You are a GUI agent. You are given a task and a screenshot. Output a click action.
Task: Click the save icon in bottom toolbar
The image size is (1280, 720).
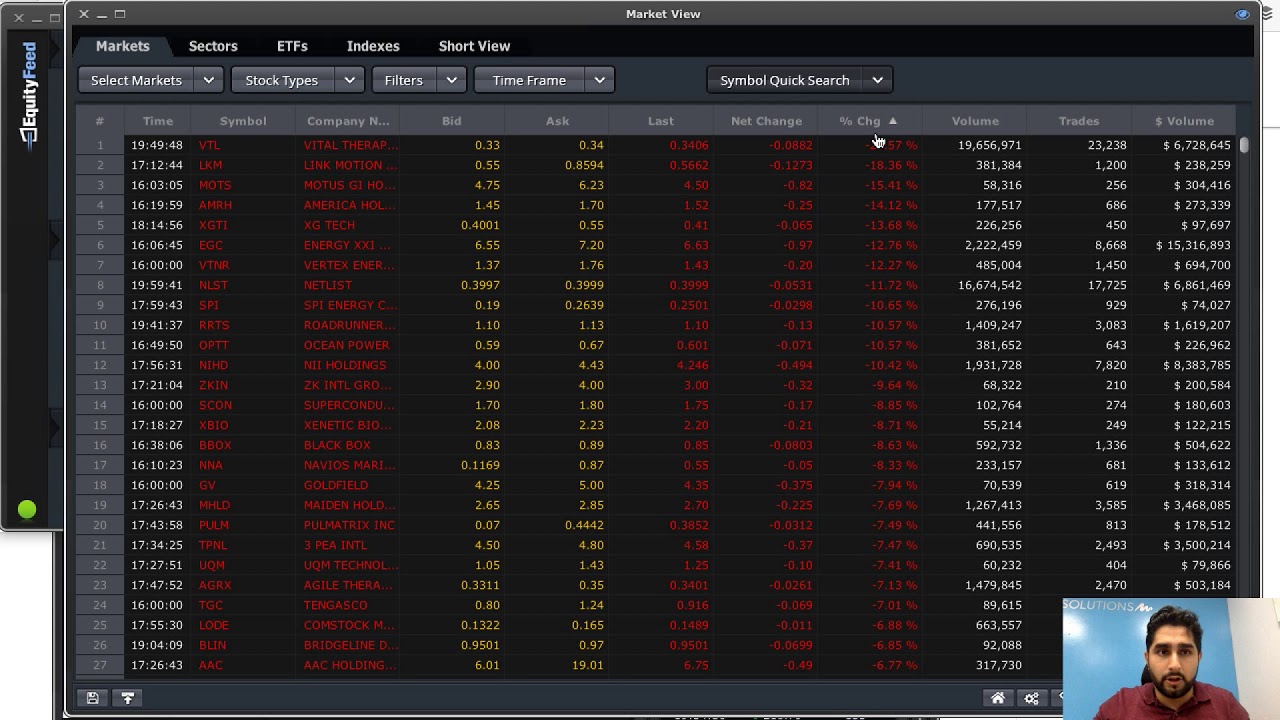(x=92, y=698)
